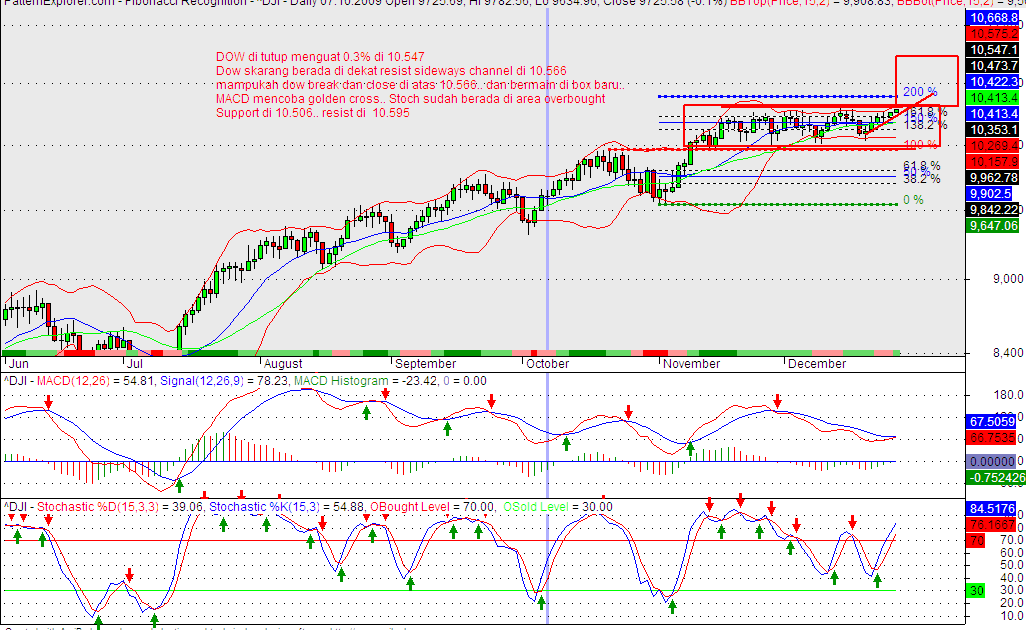The height and width of the screenshot is (630, 1026).
Task: Click the red 10,575.2 price label
Action: pos(993,34)
